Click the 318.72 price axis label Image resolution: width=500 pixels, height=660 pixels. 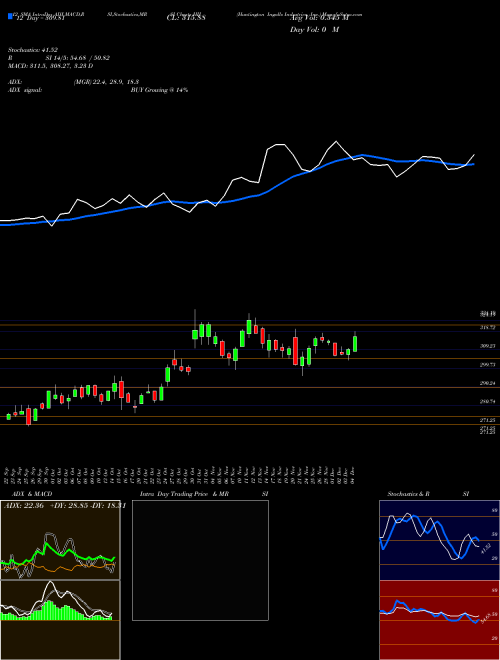click(x=488, y=327)
